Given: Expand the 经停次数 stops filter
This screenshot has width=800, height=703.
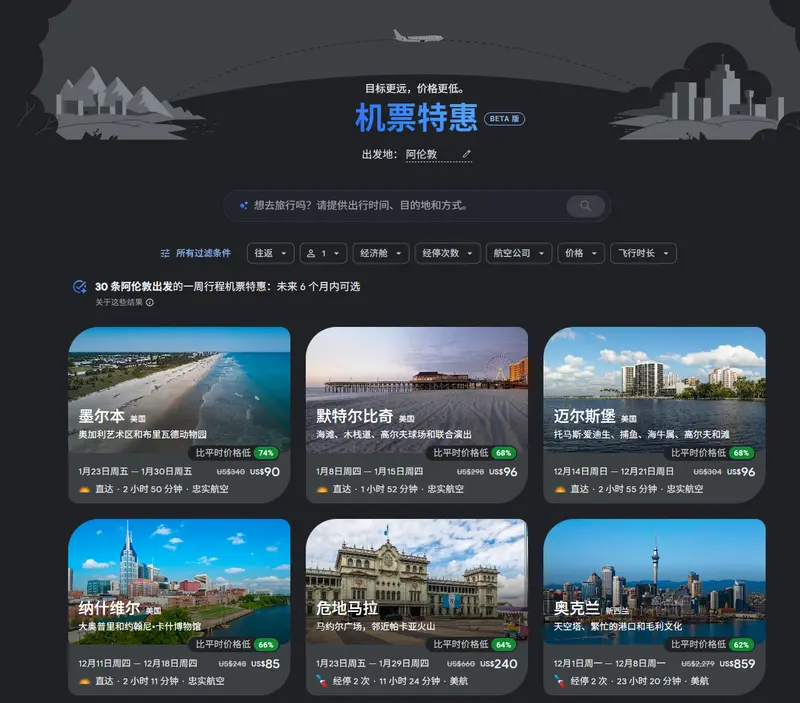Looking at the screenshot, I should click(x=447, y=254).
